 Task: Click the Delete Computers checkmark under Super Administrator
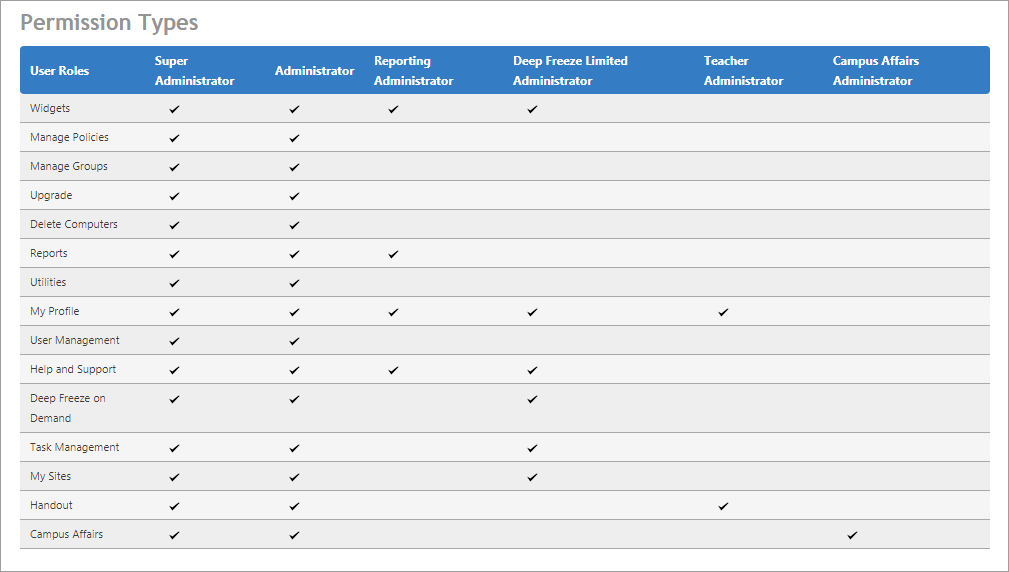(x=174, y=225)
